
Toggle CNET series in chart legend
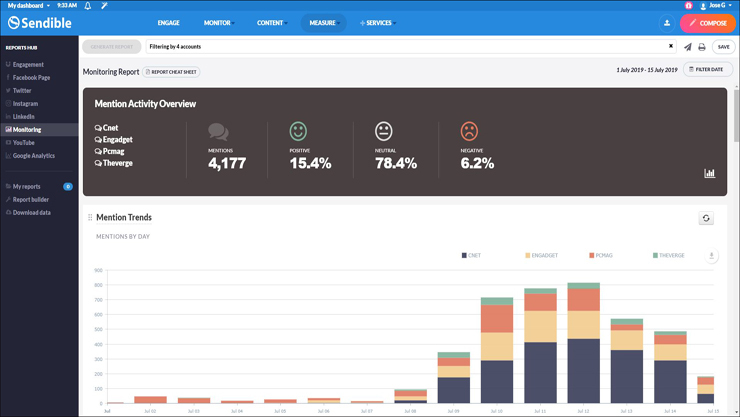pyautogui.click(x=471, y=256)
